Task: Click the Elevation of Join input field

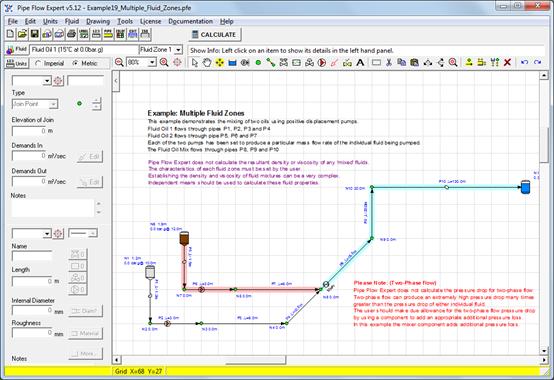Action: click(x=29, y=131)
